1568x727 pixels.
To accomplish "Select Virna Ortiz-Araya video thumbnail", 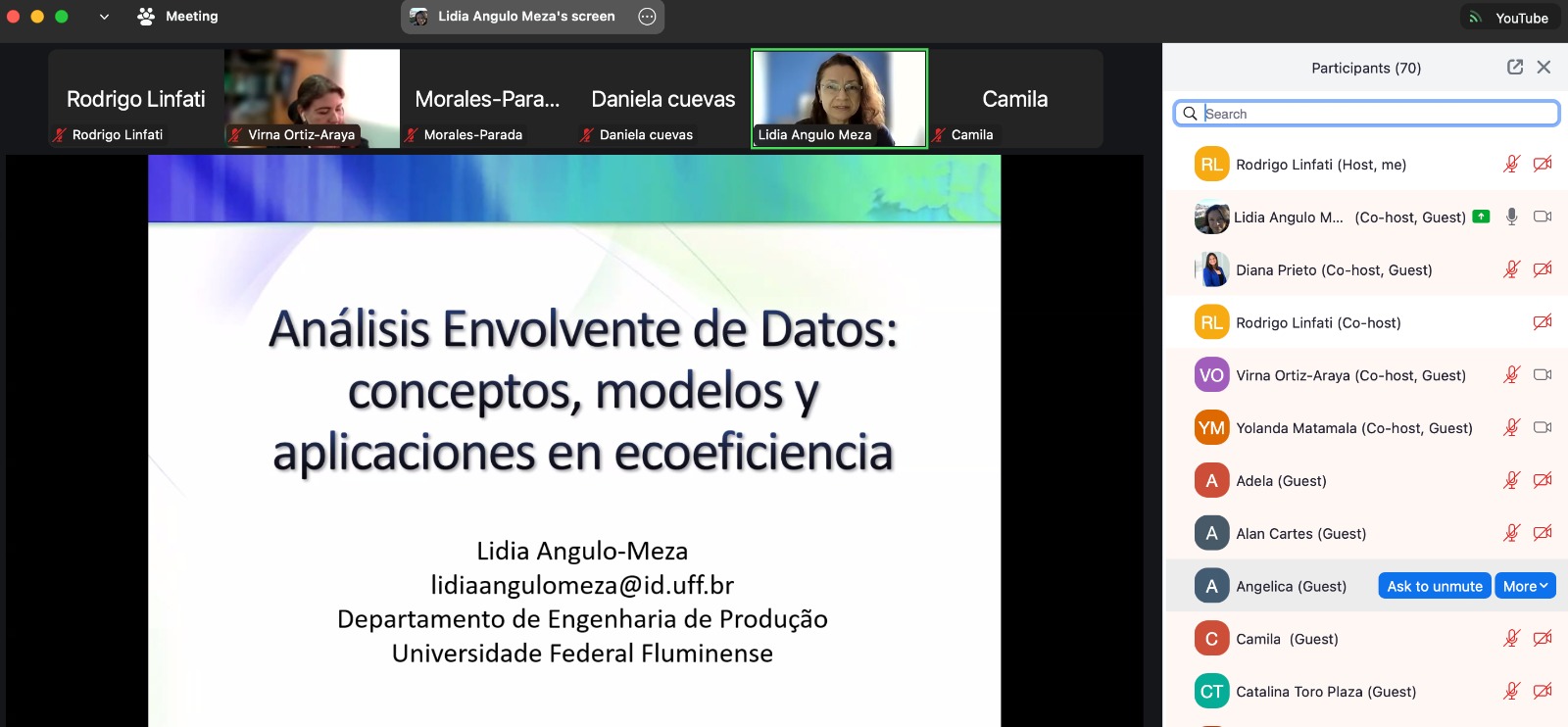I will tap(312, 99).
